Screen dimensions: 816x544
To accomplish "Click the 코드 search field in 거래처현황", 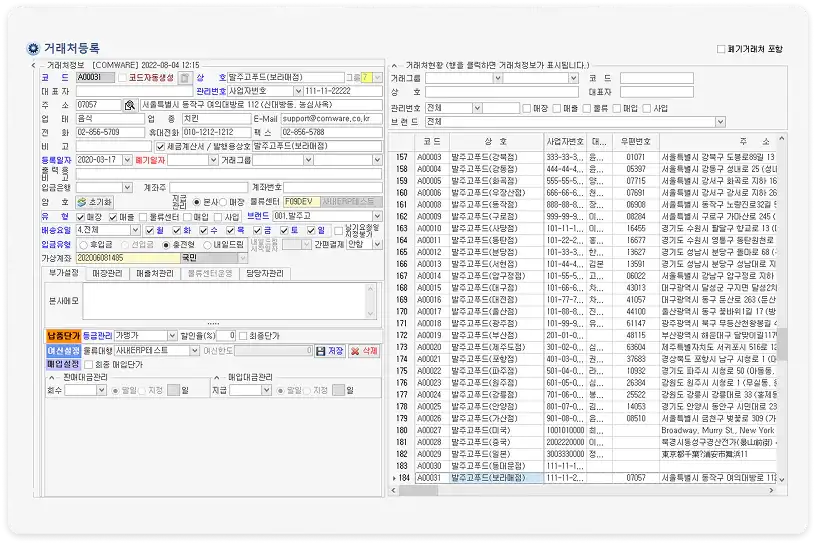I will tap(657, 79).
